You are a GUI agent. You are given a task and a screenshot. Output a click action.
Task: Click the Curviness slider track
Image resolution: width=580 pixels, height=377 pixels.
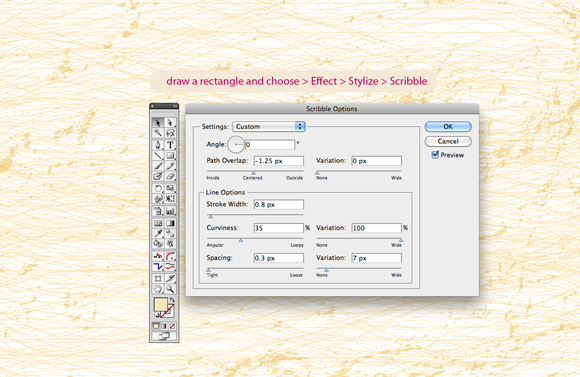click(255, 239)
